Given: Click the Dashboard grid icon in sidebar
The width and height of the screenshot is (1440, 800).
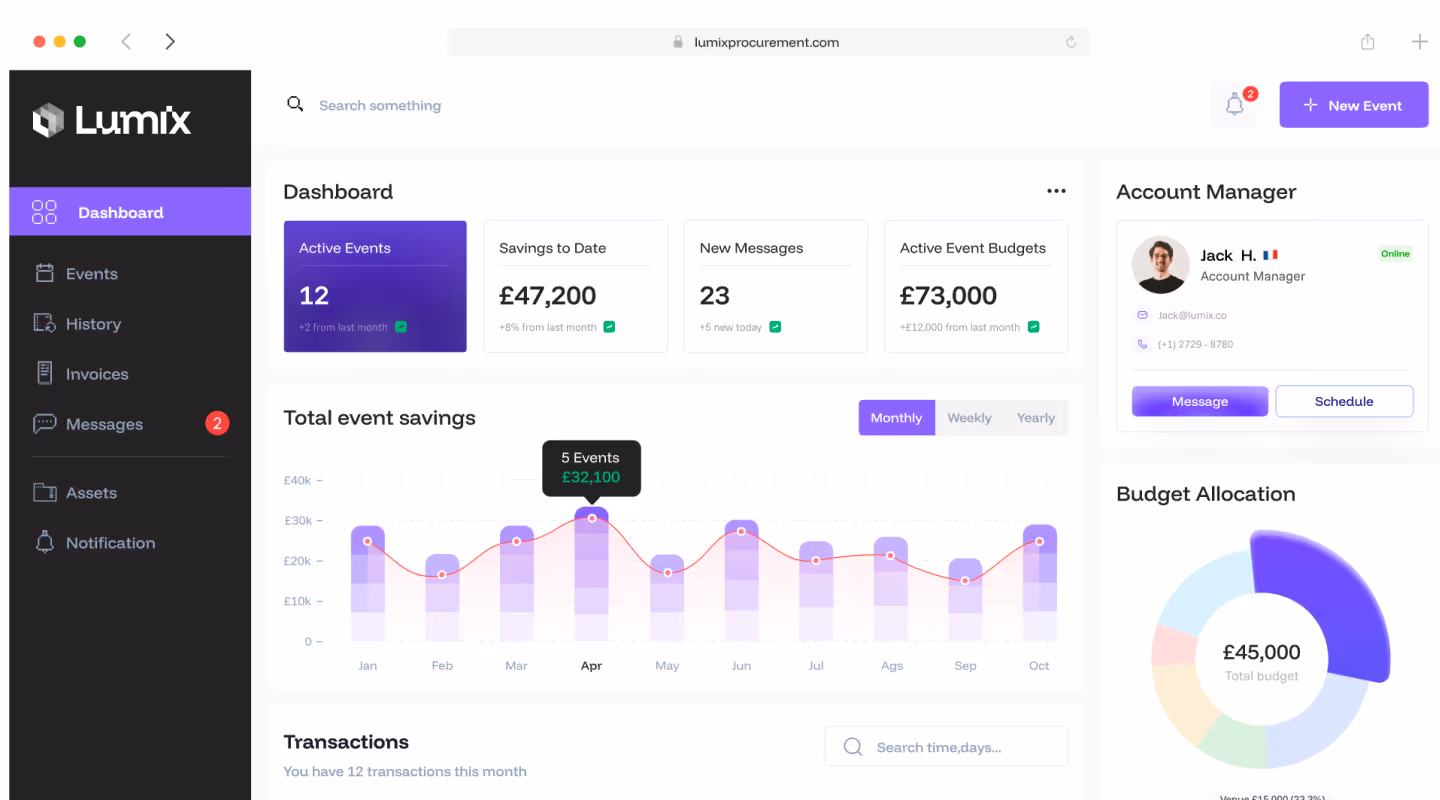Looking at the screenshot, I should 44,212.
